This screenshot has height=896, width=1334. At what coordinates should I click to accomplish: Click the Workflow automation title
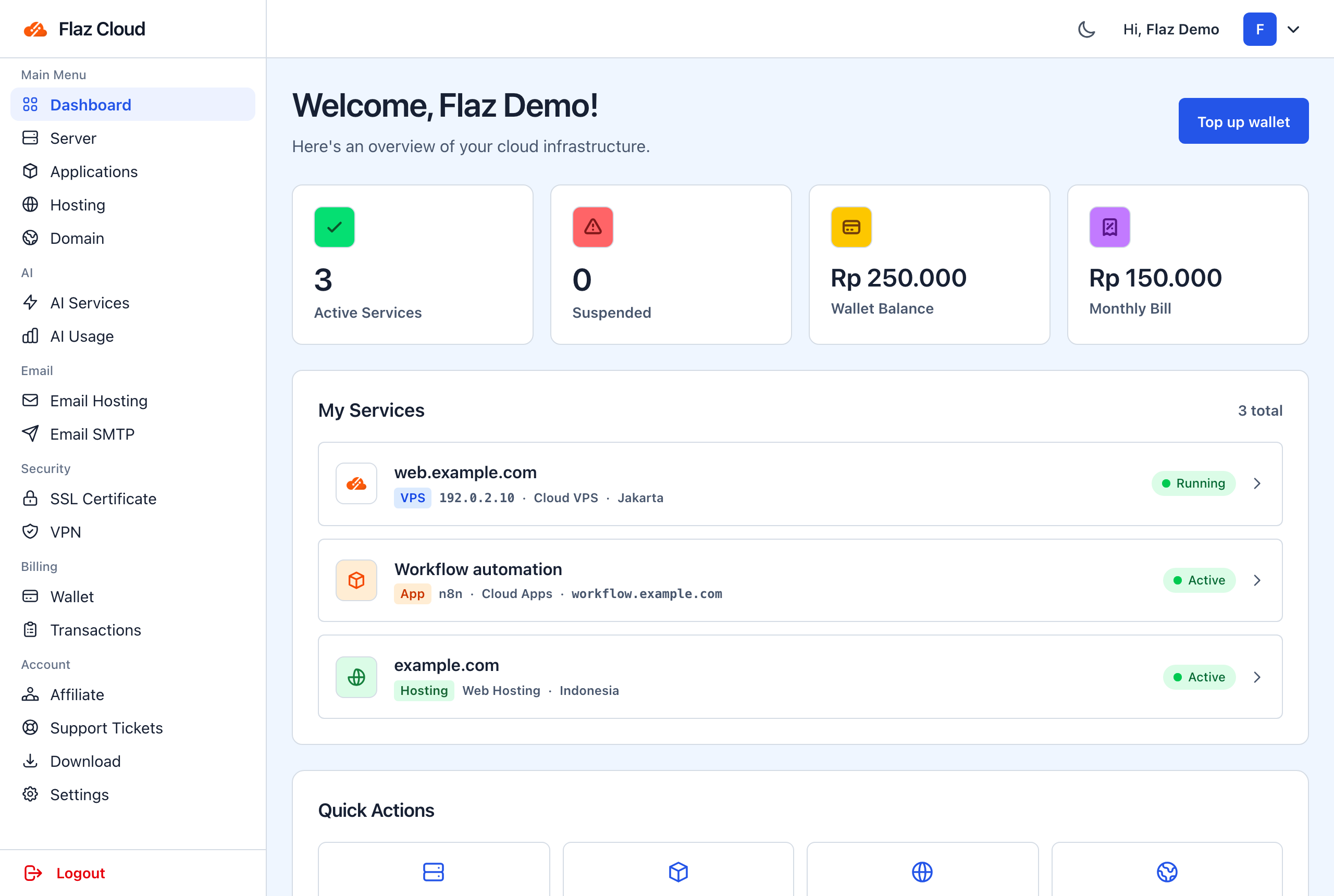click(x=478, y=569)
